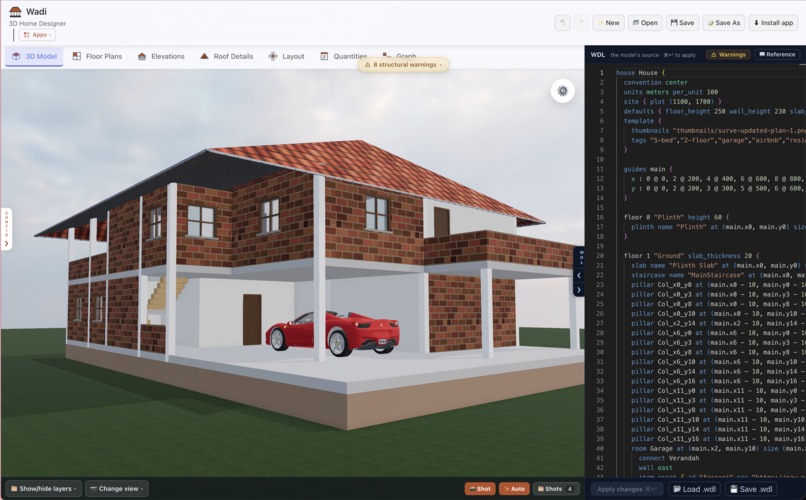Click the 'wall east' code line
This screenshot has width=806, height=500.
click(655, 468)
